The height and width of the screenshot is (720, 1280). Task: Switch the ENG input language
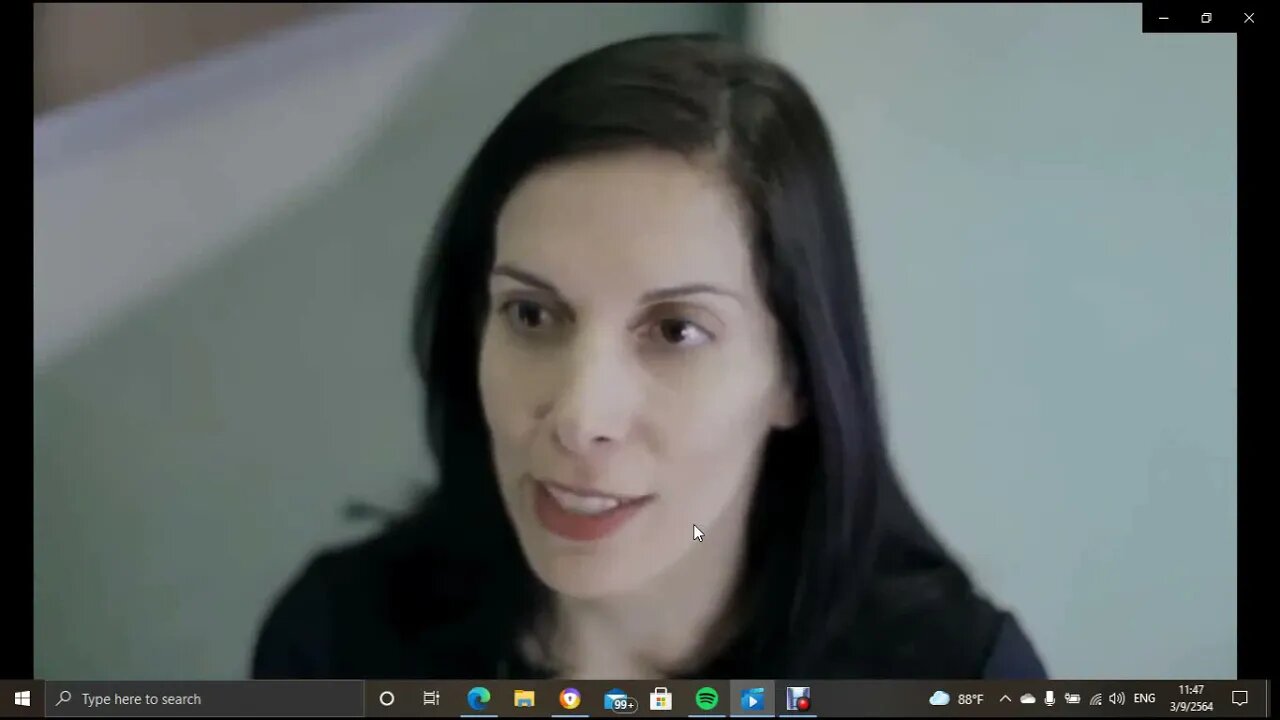tap(1145, 699)
